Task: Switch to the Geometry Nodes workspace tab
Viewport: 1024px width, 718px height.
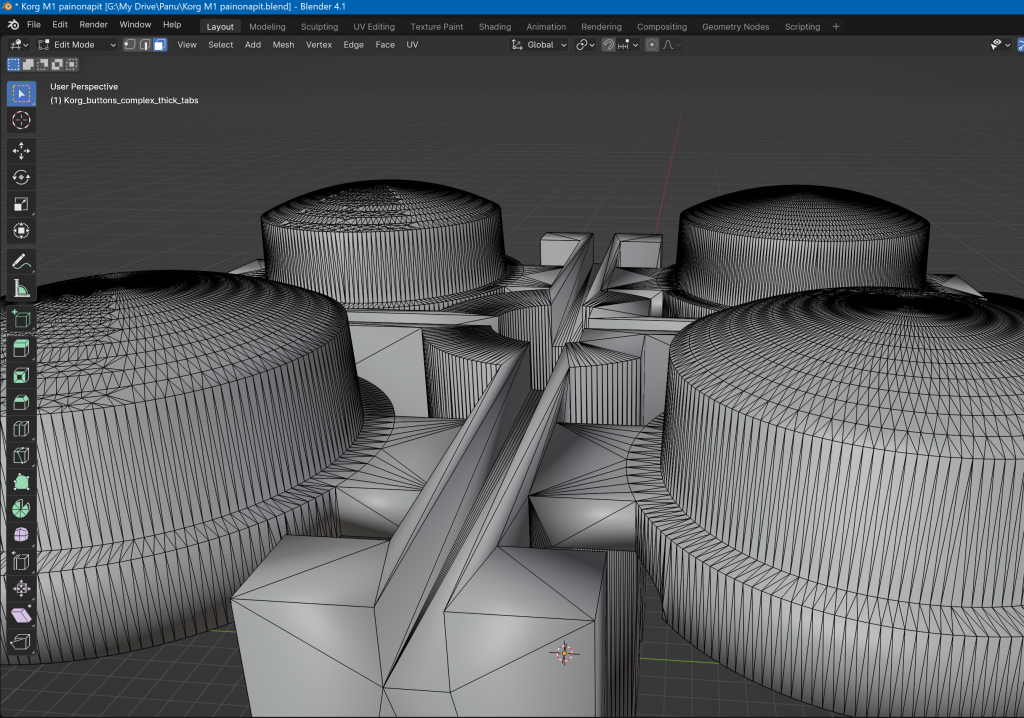Action: (735, 27)
